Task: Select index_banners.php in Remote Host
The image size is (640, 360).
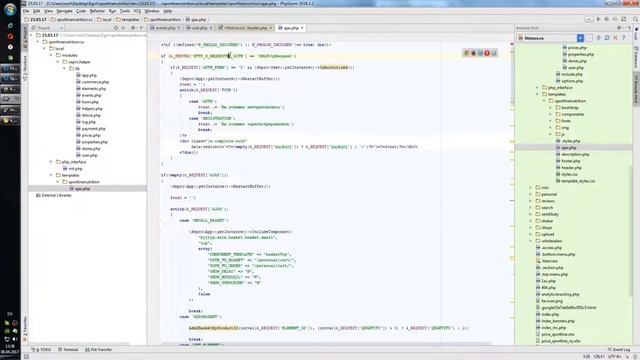Action: coord(555,321)
